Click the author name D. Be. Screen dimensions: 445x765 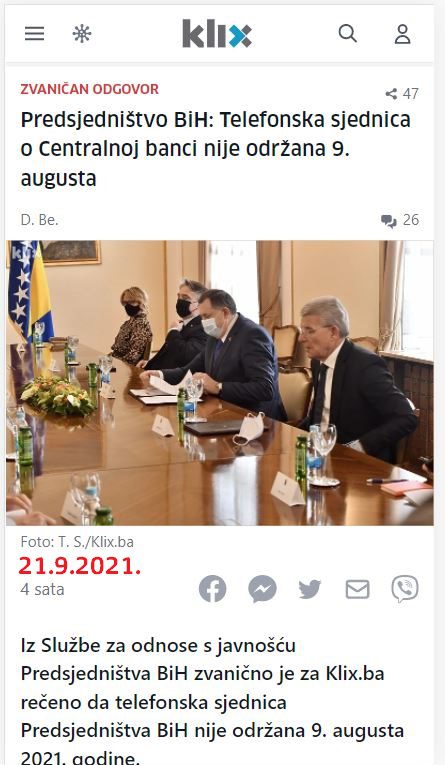[40, 220]
